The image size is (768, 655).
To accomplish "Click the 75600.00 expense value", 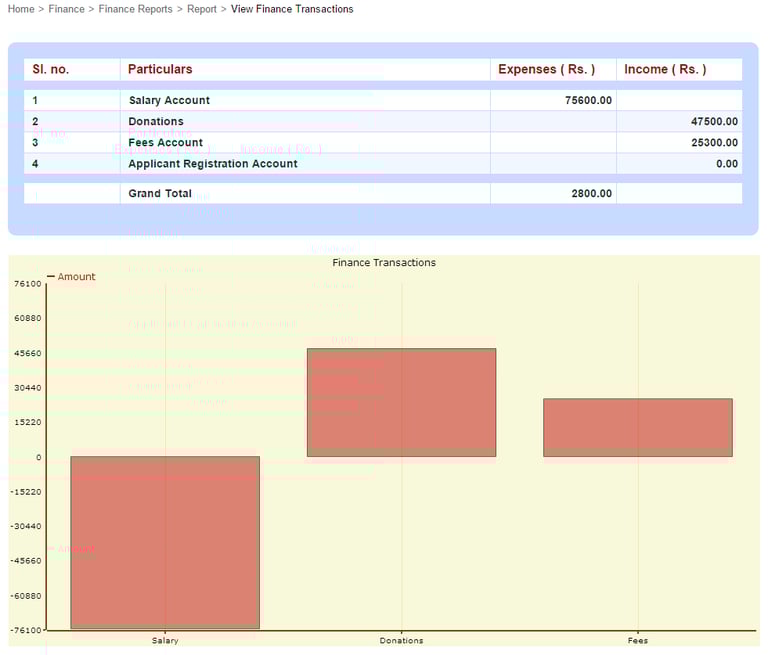I will click(x=588, y=100).
